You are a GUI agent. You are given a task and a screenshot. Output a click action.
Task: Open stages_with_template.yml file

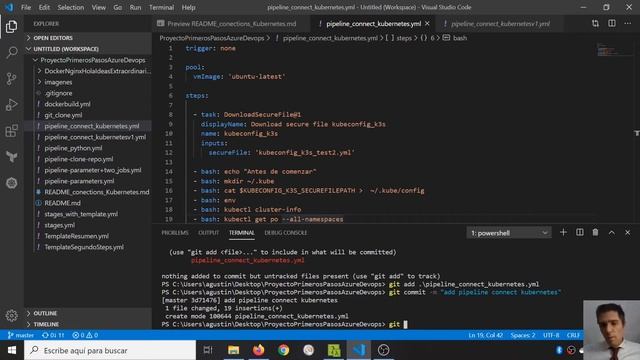(81, 214)
